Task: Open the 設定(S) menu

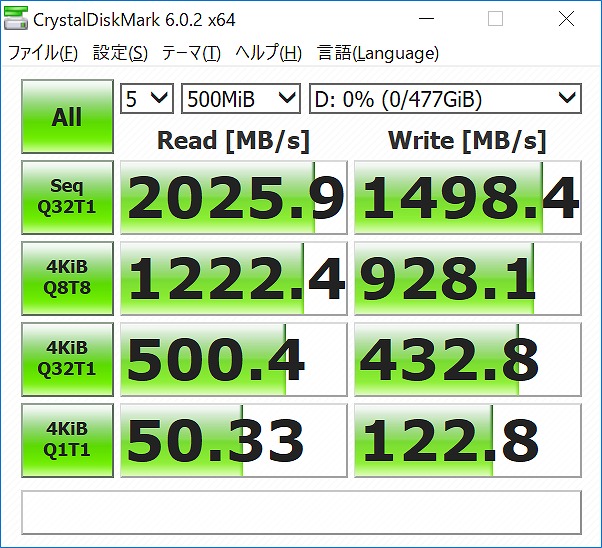Action: 120,53
